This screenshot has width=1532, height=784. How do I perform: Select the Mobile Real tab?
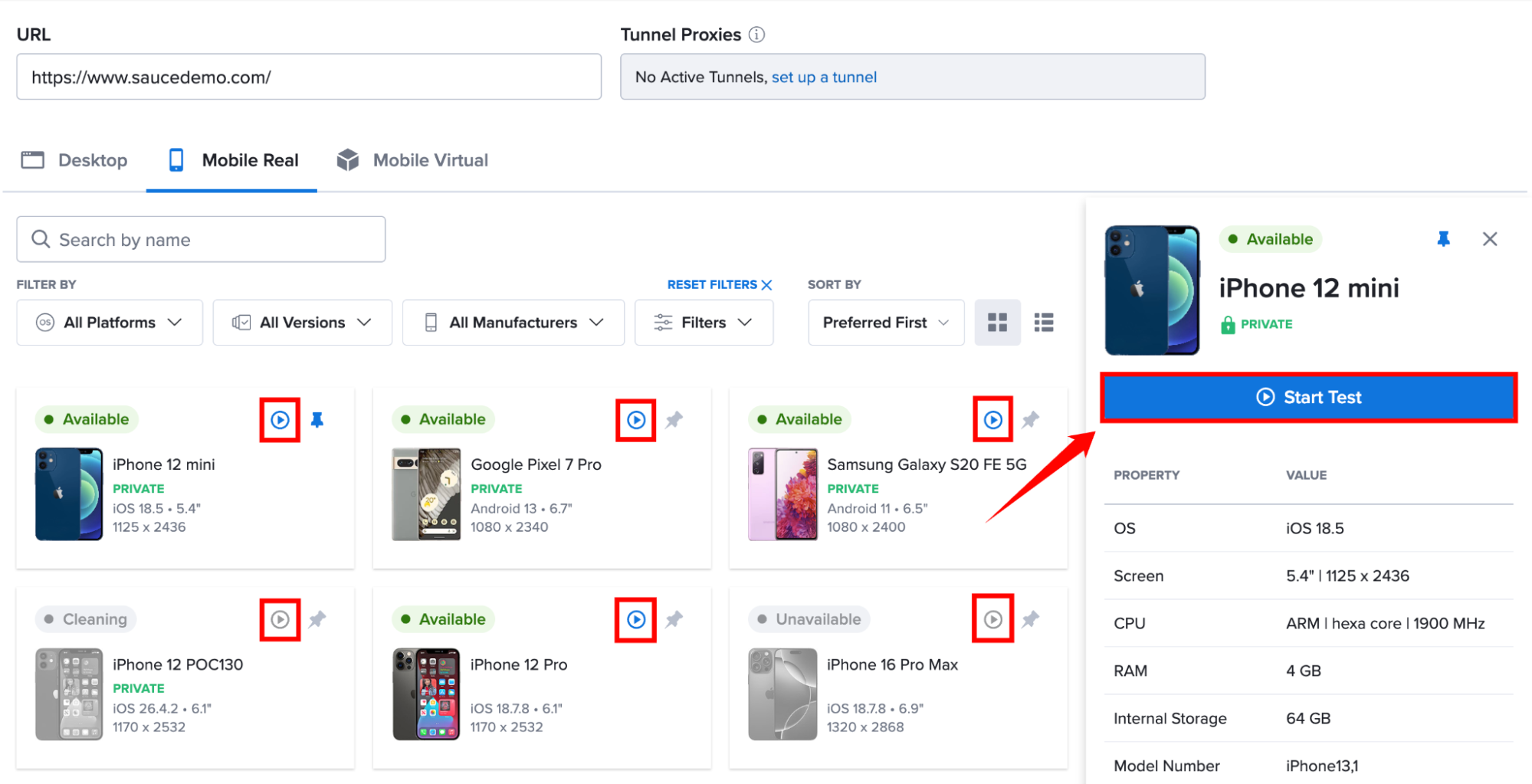coord(232,160)
